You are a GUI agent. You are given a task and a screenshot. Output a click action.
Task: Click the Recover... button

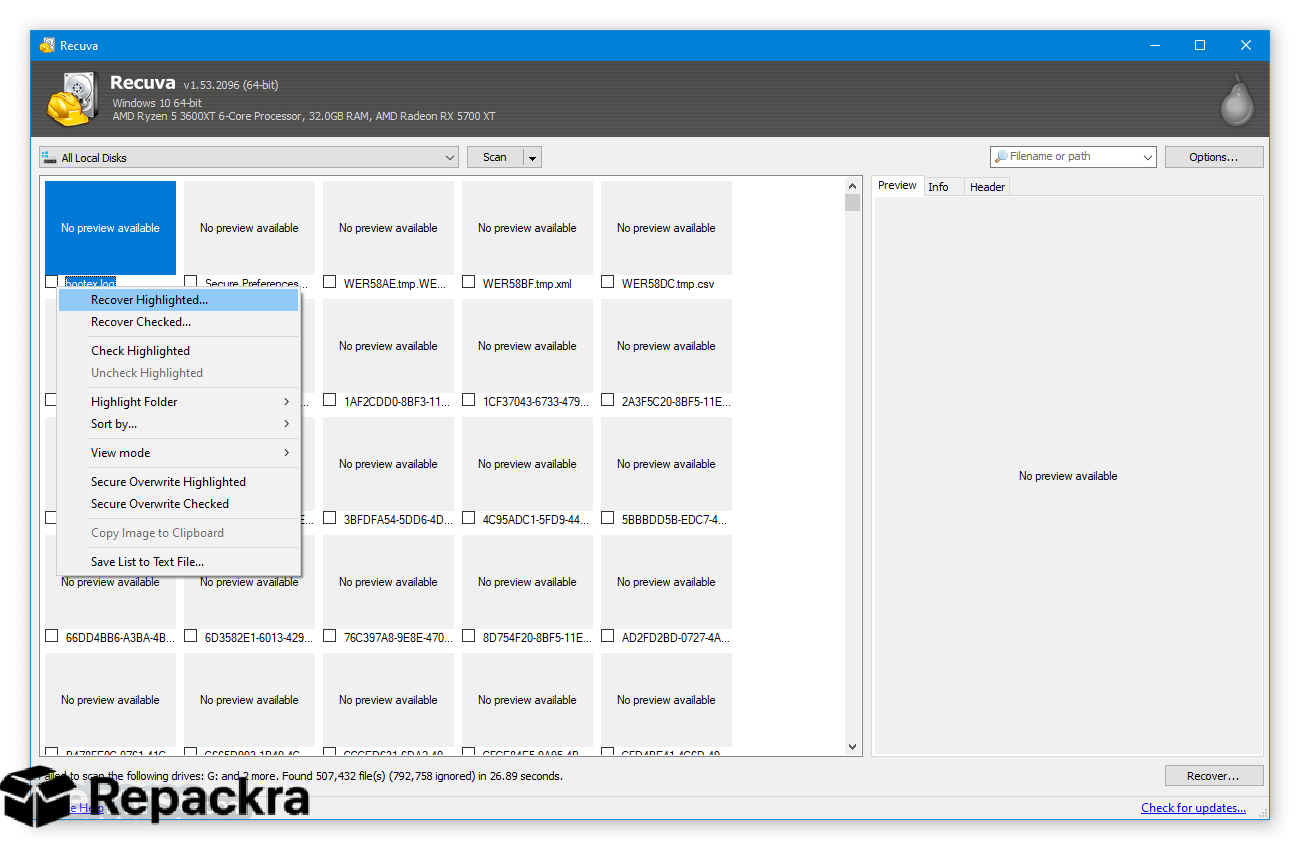pyautogui.click(x=1214, y=776)
